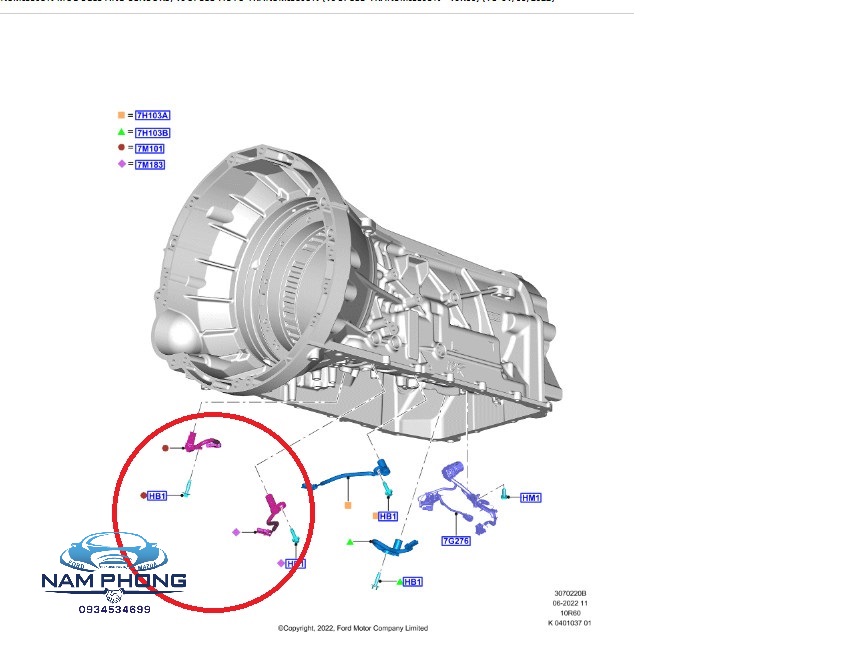
Task: Select the HB1 label beside the brown circle
Action: (157, 496)
